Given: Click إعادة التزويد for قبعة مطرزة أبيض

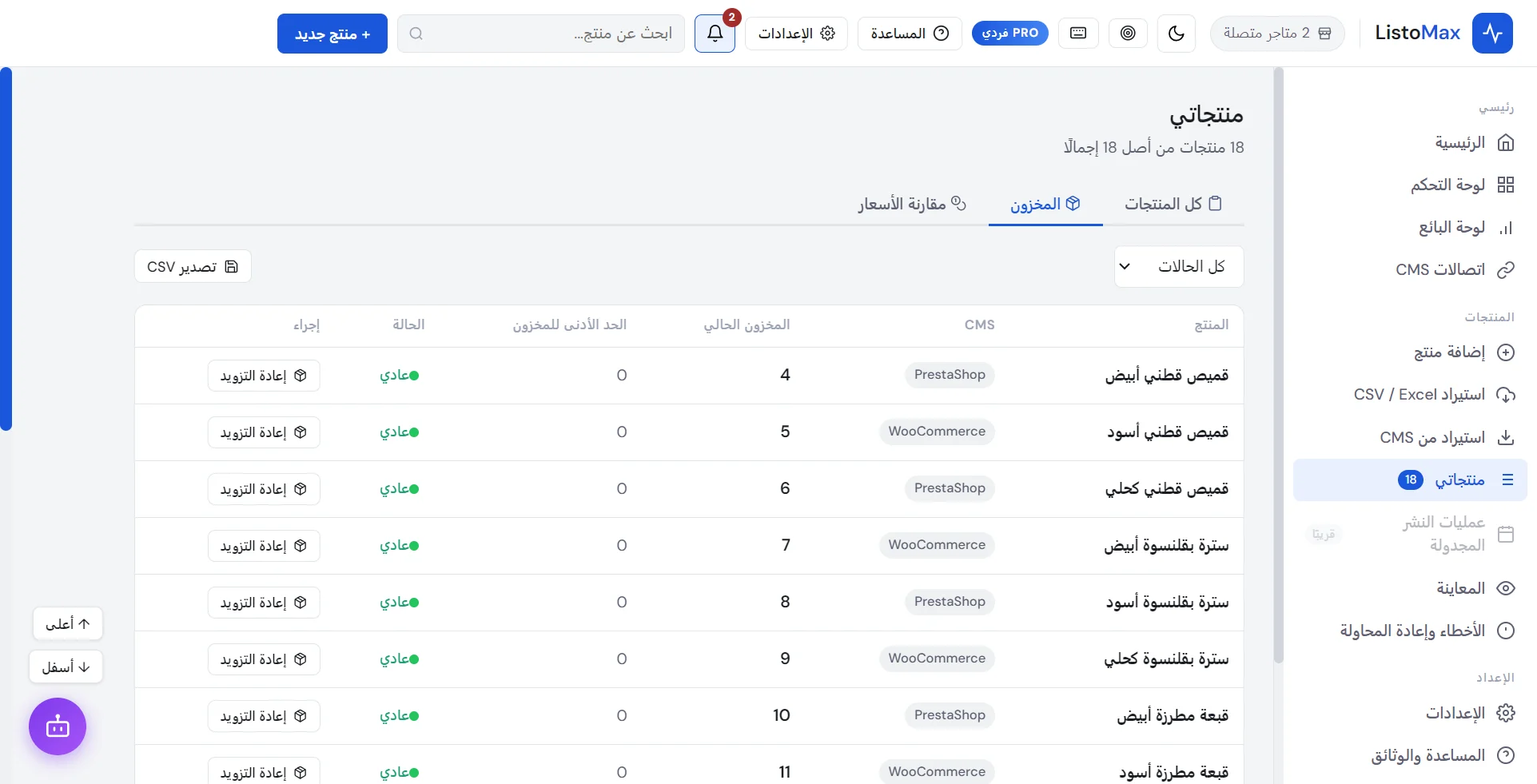Looking at the screenshot, I should pyautogui.click(x=264, y=716).
